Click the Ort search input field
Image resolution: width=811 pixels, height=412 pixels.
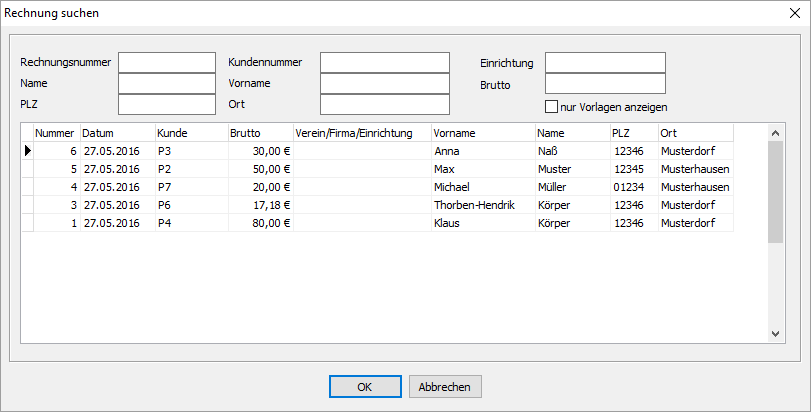pos(384,104)
